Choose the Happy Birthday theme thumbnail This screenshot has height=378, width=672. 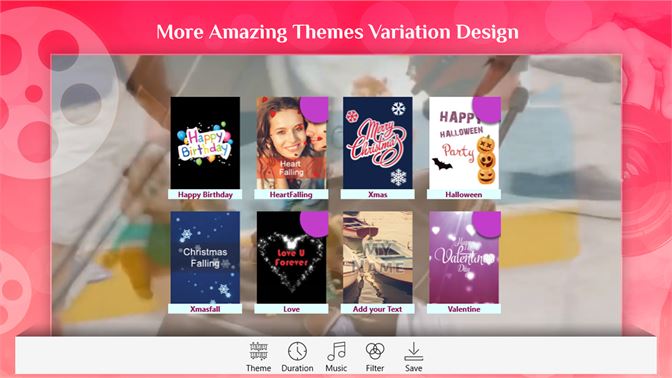point(205,143)
